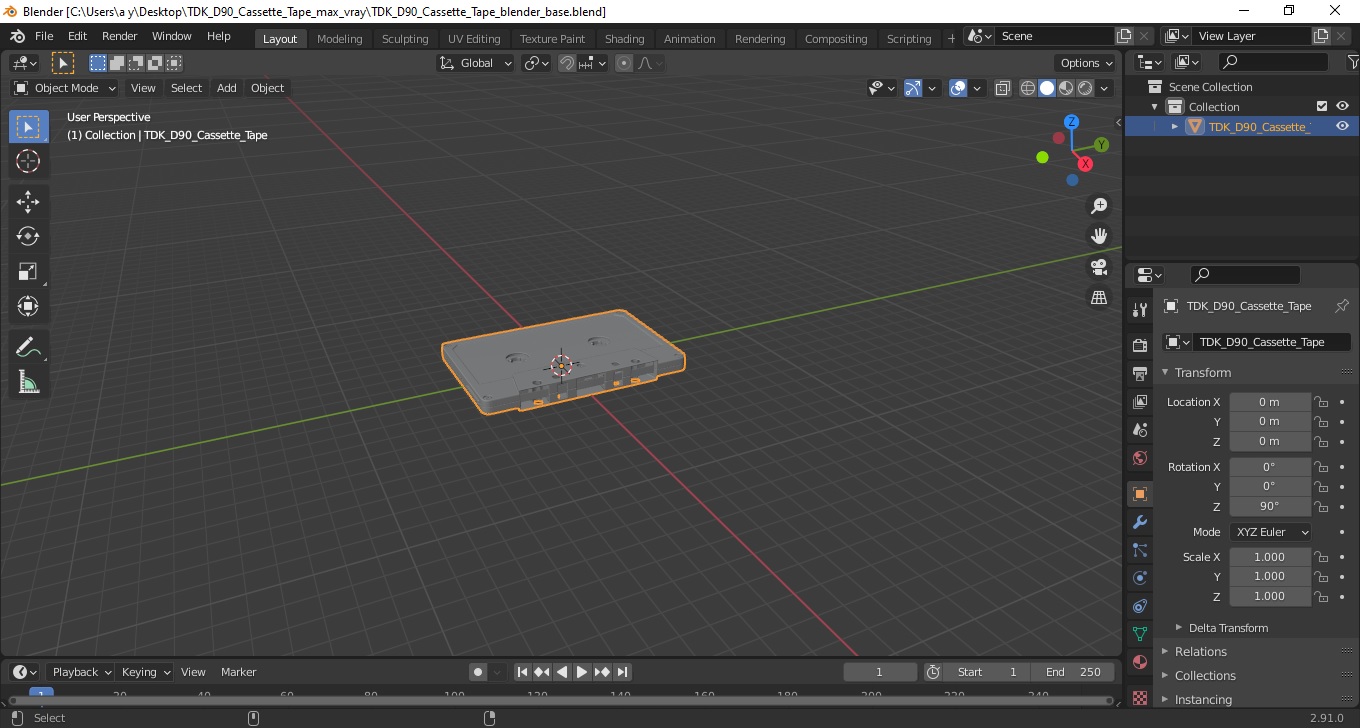Select the Cursor tool in toolbar
The height and width of the screenshot is (728, 1360).
[x=28, y=161]
